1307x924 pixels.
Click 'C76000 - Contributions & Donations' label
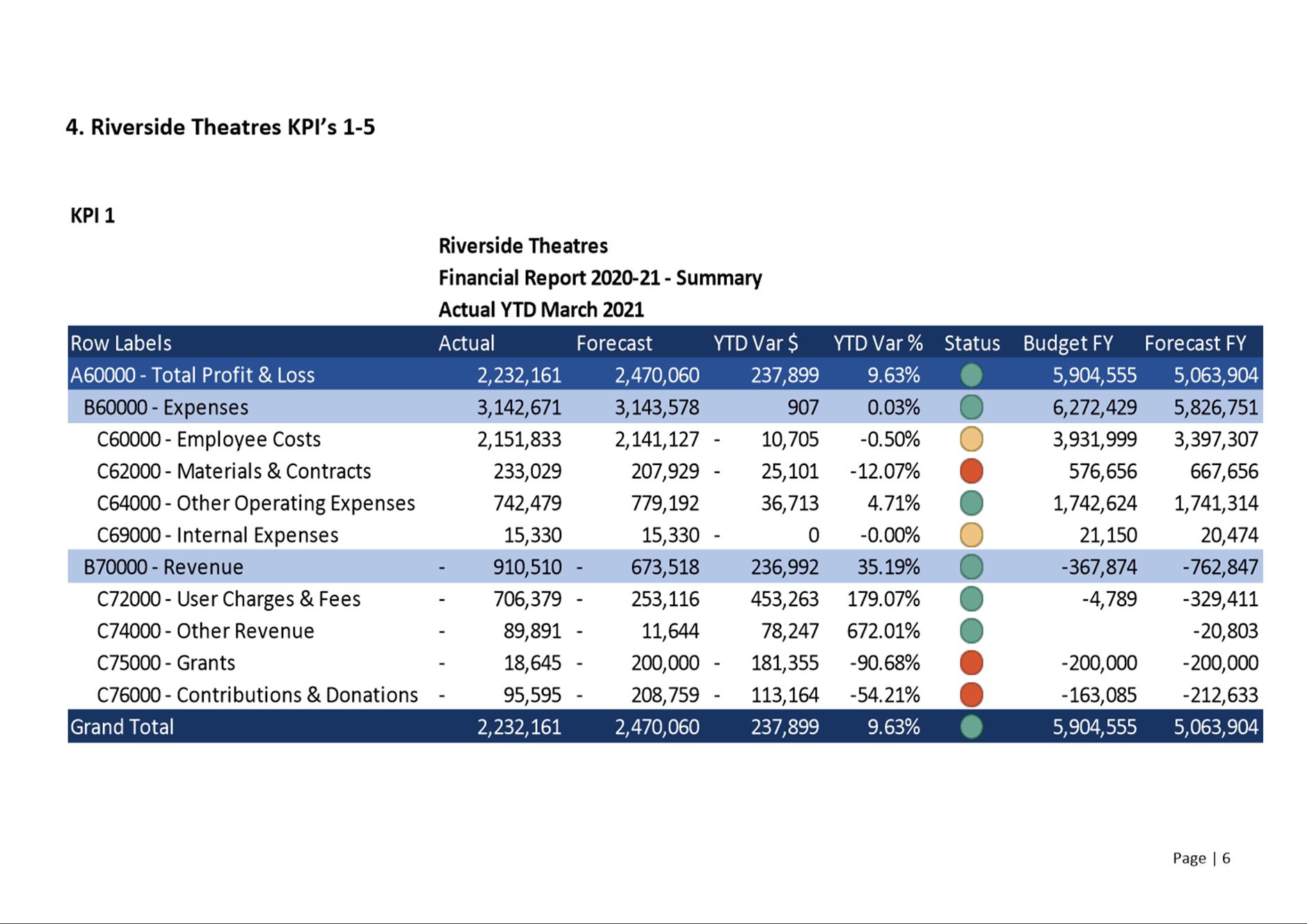(257, 695)
